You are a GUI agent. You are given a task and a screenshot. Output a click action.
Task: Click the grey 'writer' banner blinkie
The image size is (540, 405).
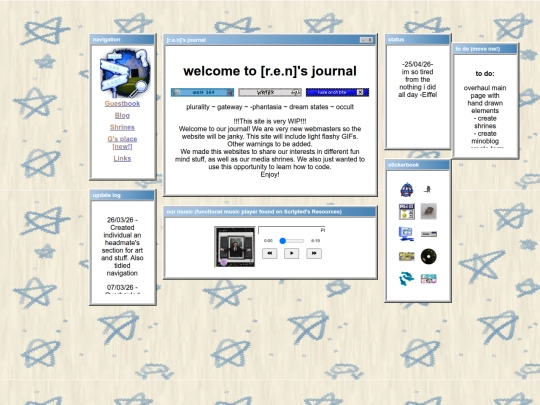(270, 92)
